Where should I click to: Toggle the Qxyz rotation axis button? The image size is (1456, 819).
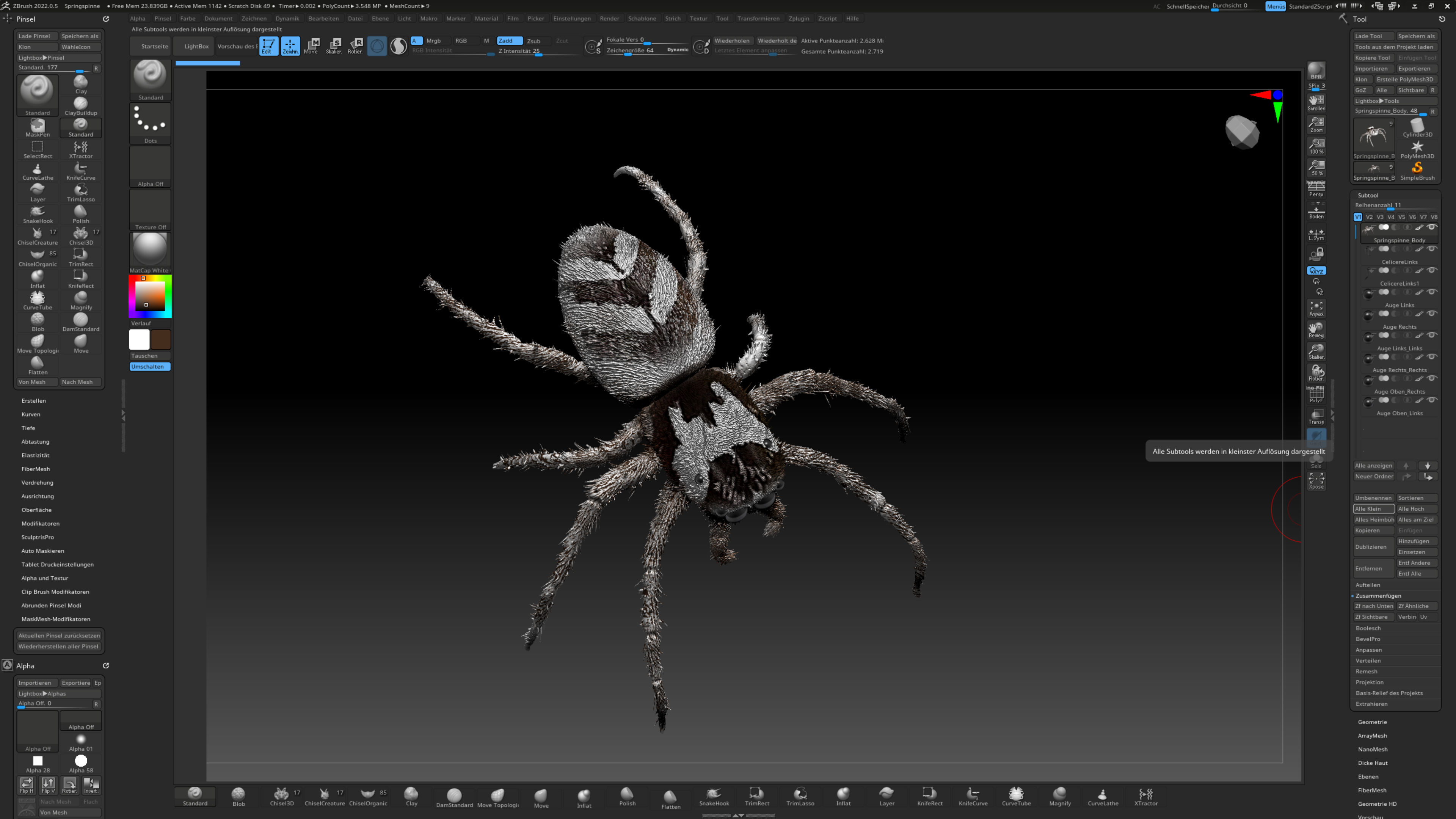coord(1316,271)
